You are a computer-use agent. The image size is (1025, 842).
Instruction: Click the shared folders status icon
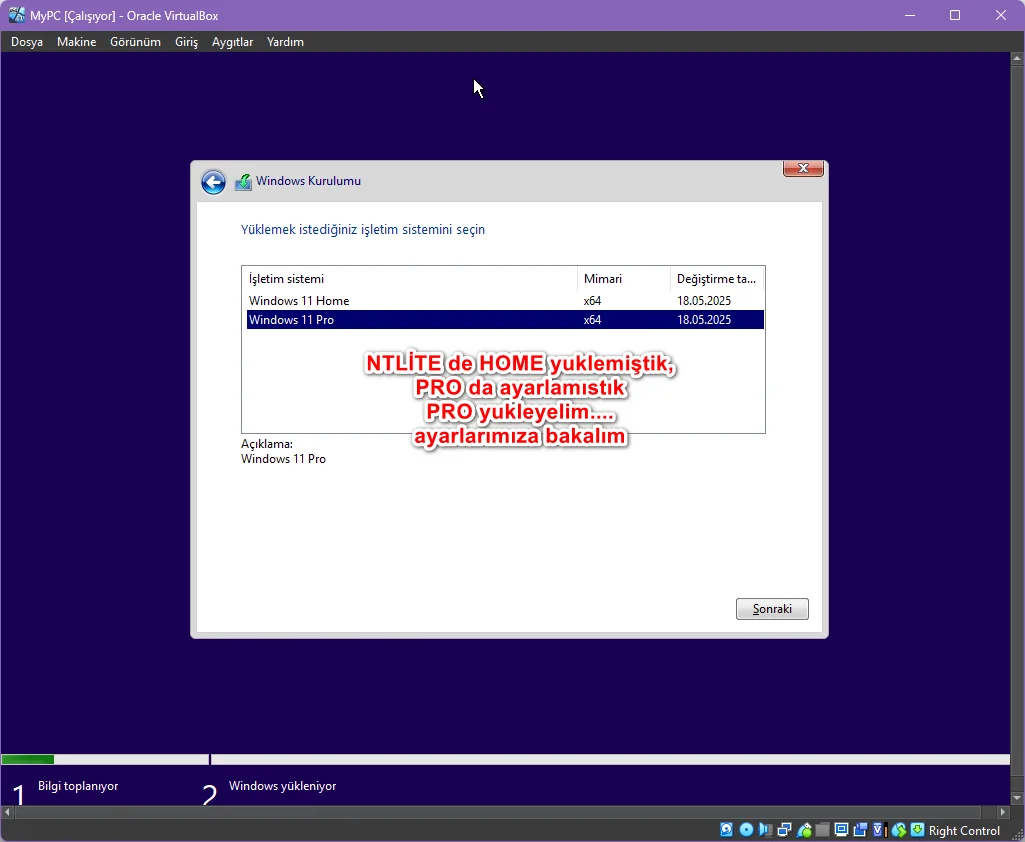822,830
